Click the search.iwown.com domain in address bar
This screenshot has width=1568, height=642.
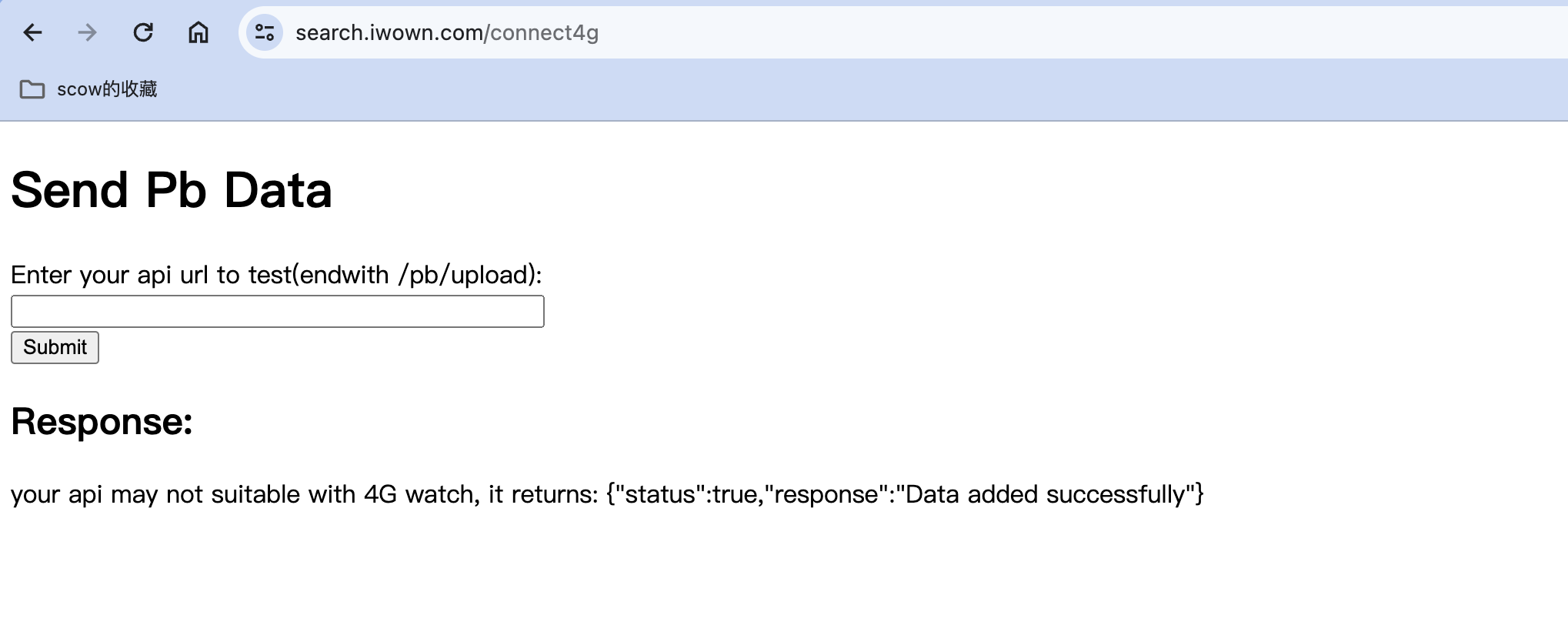389,32
